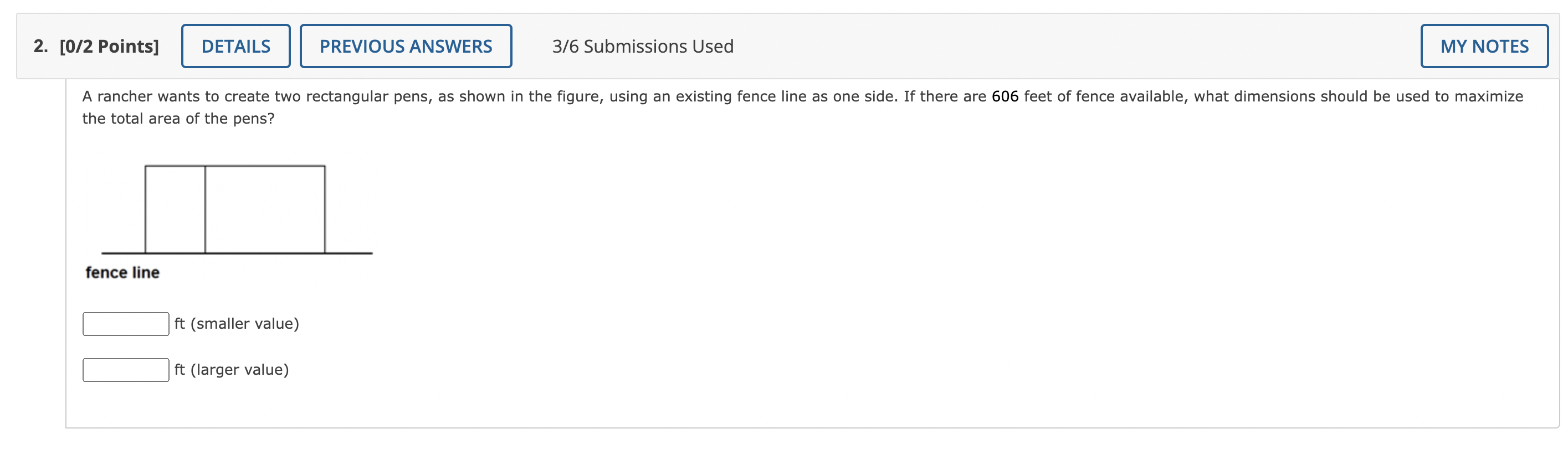Click inside the smaller value answer box
The image size is (1568, 459).
(125, 323)
